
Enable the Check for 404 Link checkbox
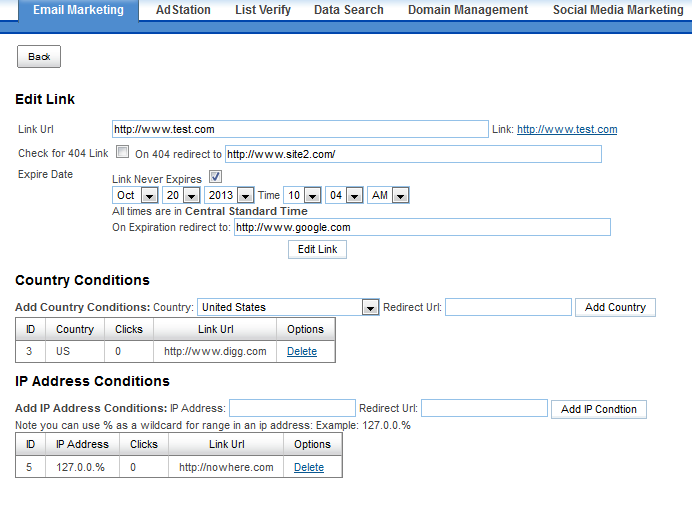[122, 152]
